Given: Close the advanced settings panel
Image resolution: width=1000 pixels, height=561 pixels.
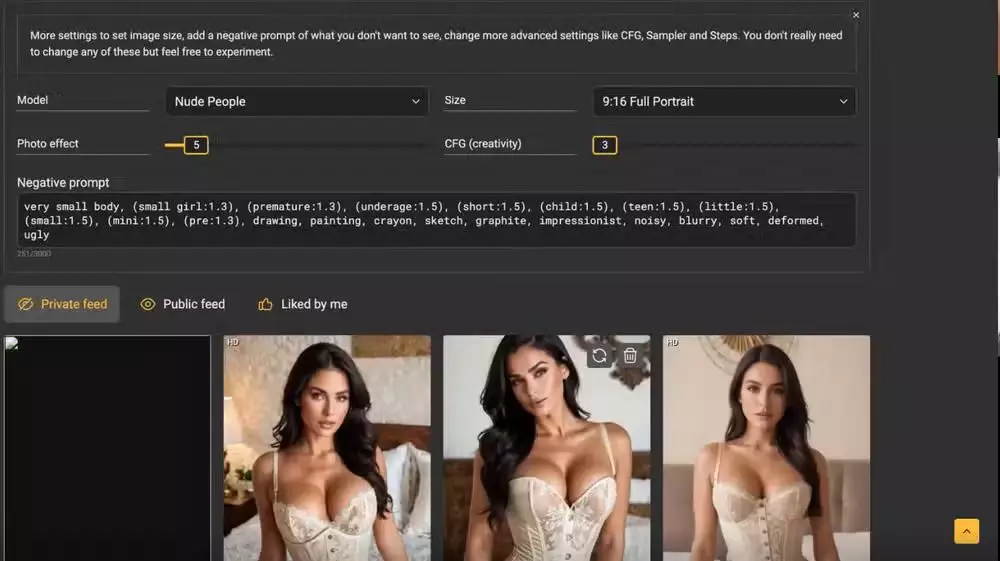Looking at the screenshot, I should click(856, 15).
